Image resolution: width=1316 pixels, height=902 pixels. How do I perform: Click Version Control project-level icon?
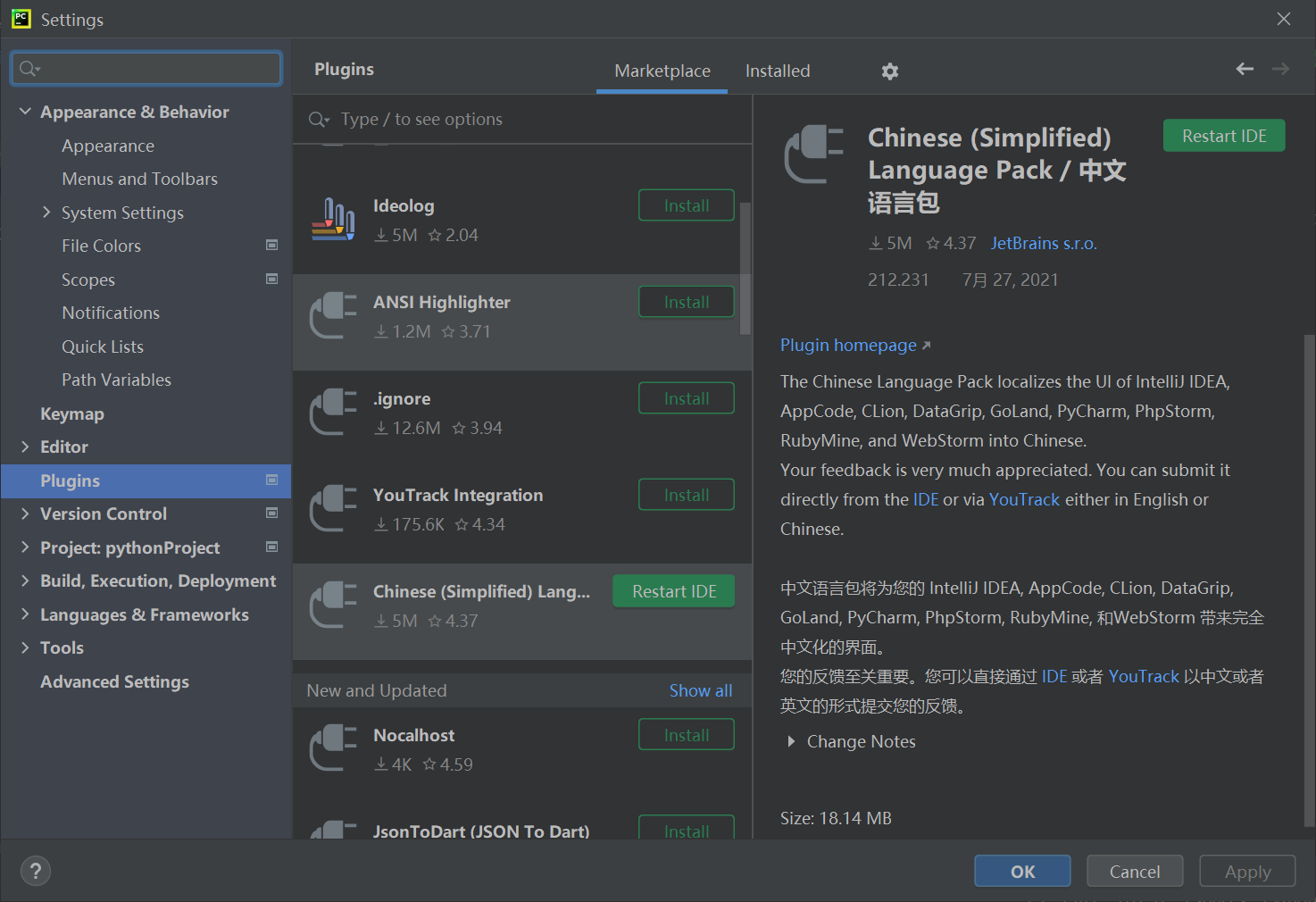pos(272,513)
